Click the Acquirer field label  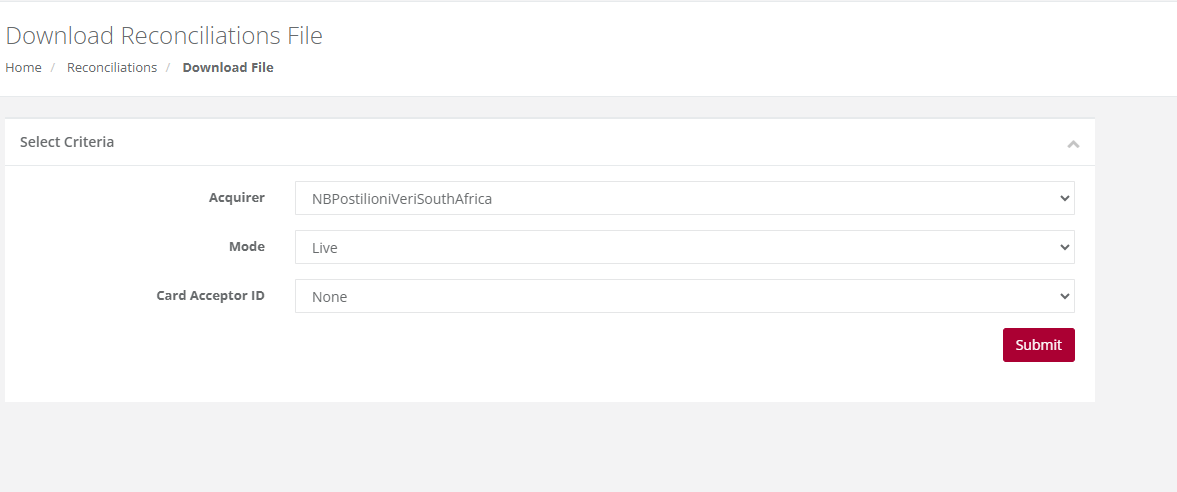236,198
